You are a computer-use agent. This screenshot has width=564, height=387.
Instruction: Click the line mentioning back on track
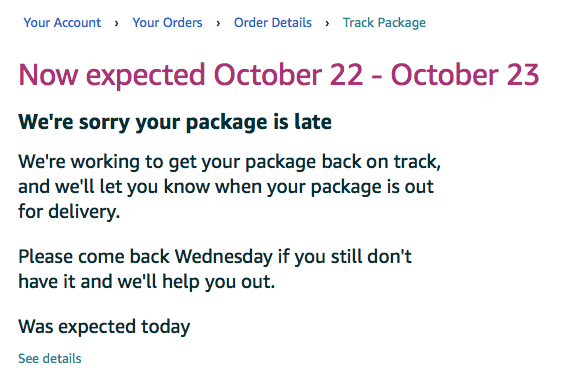click(229, 162)
